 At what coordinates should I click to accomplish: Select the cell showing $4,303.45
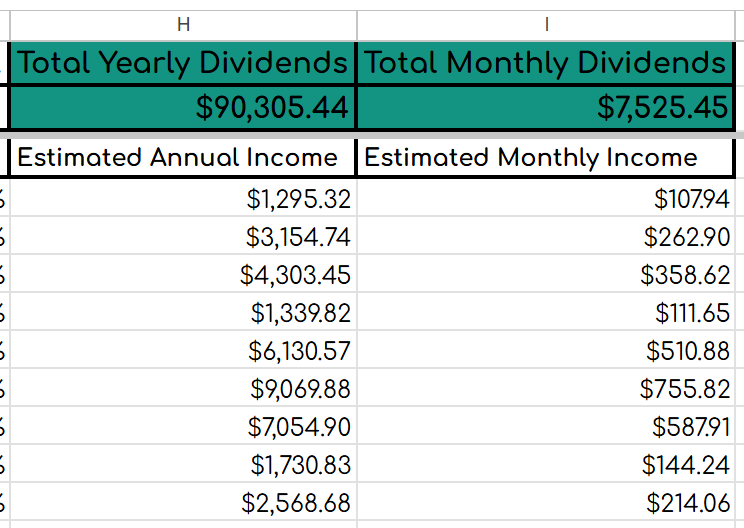pos(183,274)
